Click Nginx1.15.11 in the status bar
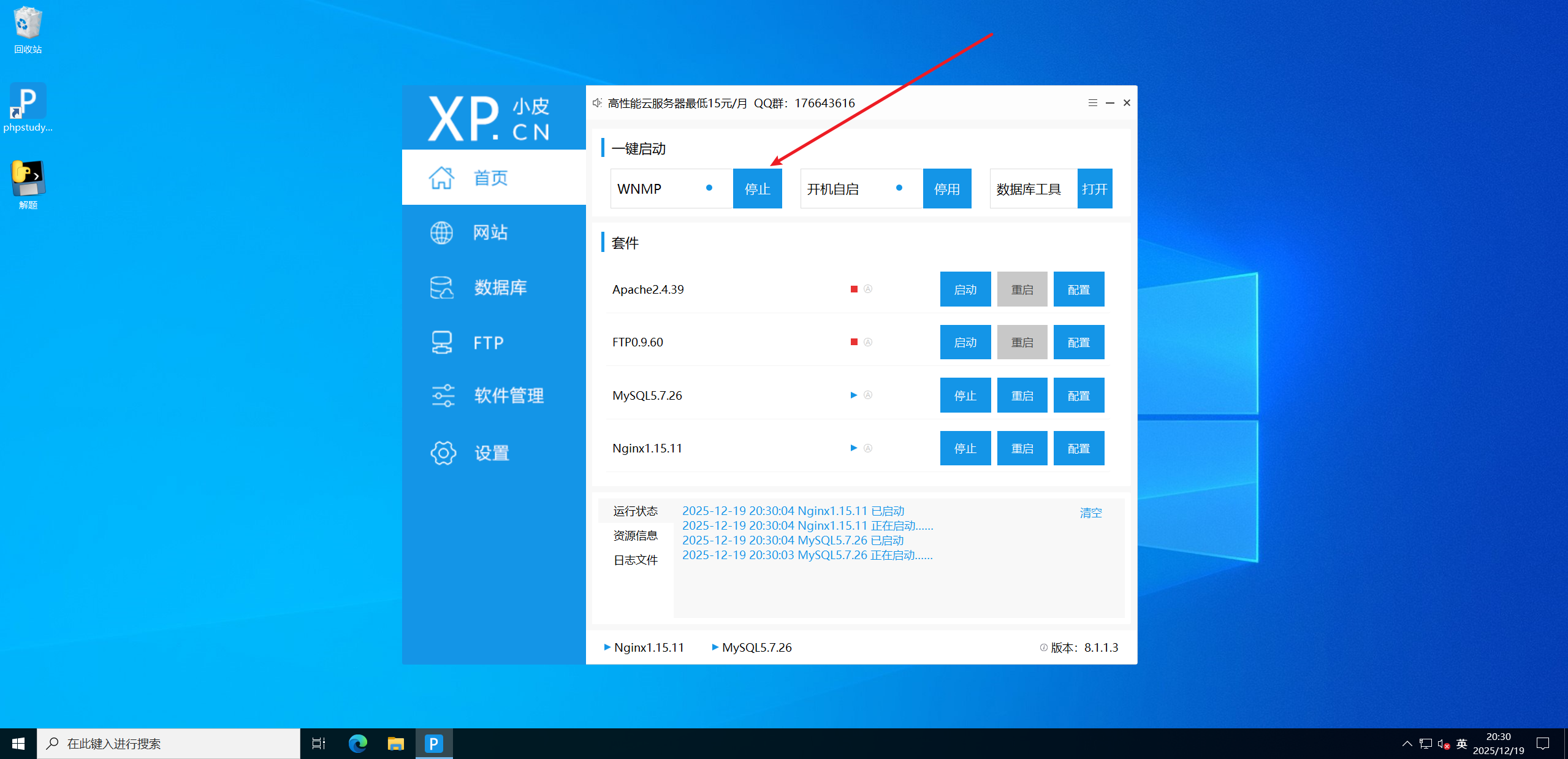The width and height of the screenshot is (1568, 759). 644,647
